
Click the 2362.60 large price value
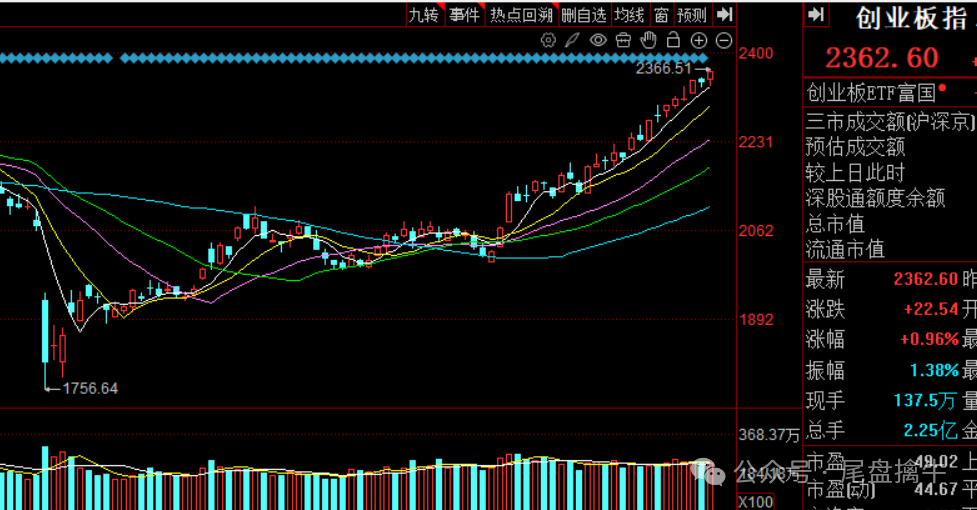[882, 58]
